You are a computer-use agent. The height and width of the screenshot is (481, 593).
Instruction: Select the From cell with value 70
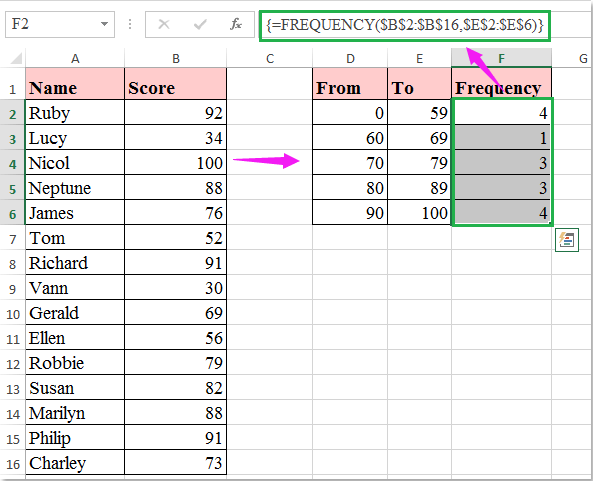click(x=350, y=162)
